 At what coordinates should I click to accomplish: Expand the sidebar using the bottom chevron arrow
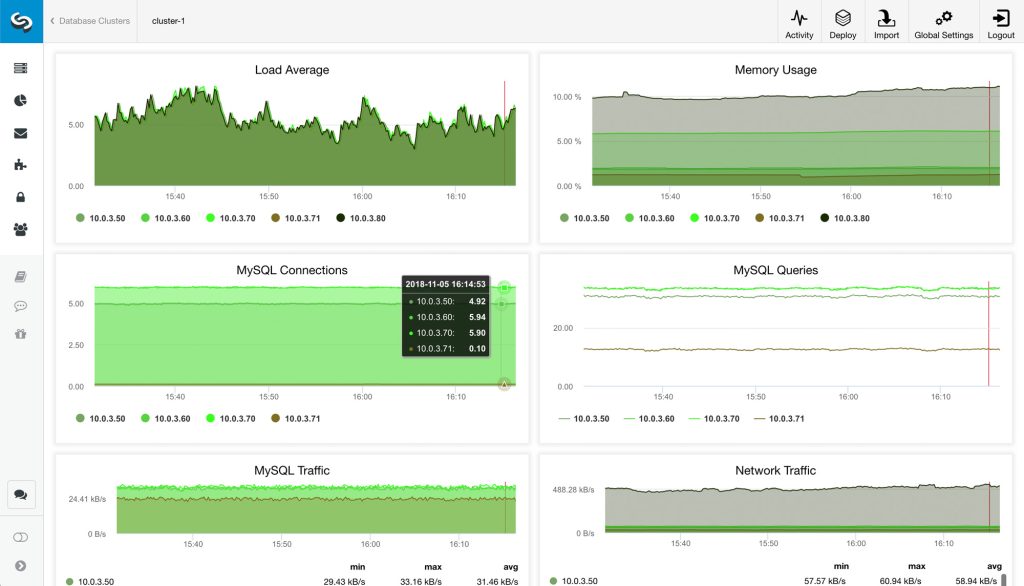(x=22, y=565)
